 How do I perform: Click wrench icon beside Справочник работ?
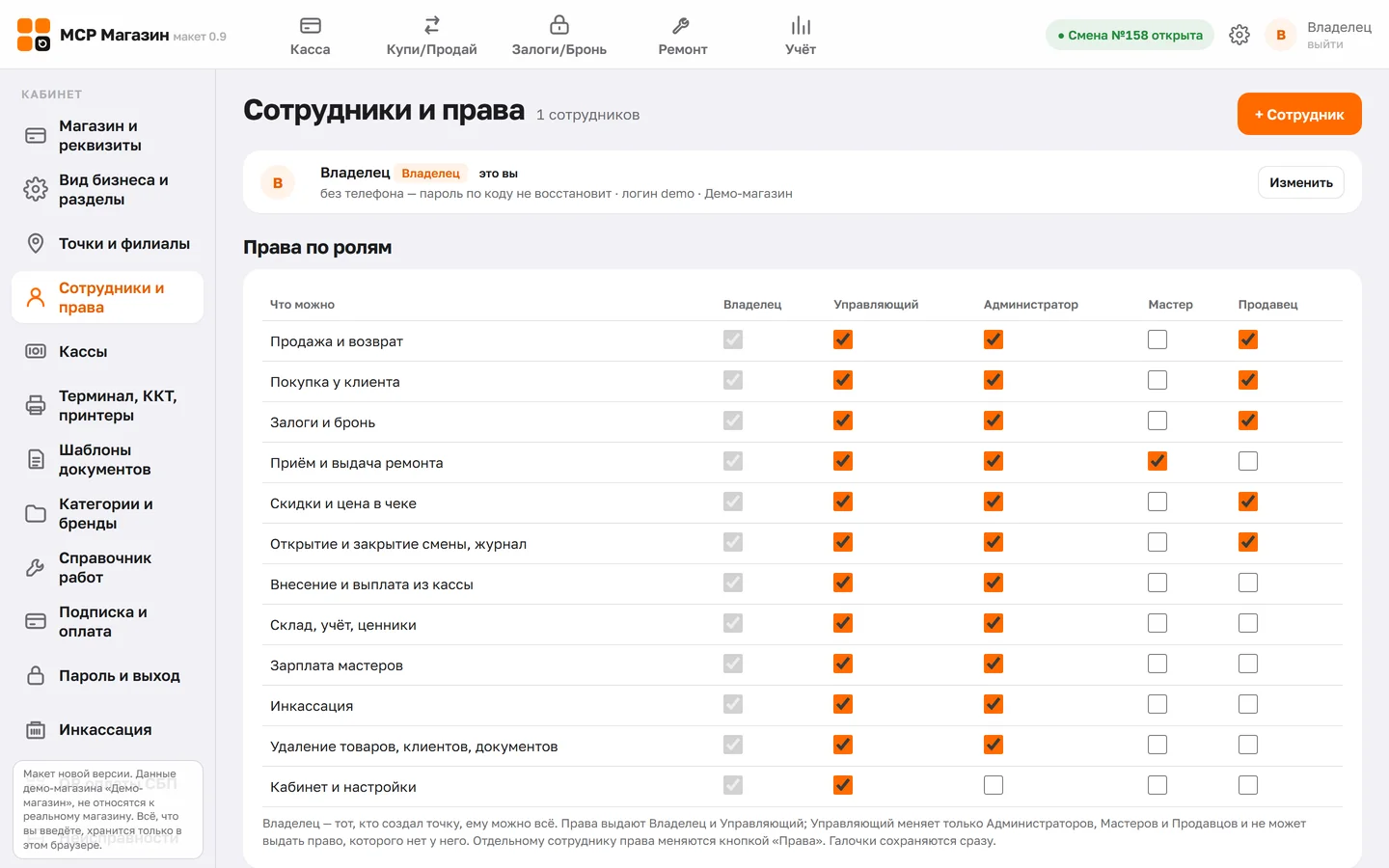point(36,568)
